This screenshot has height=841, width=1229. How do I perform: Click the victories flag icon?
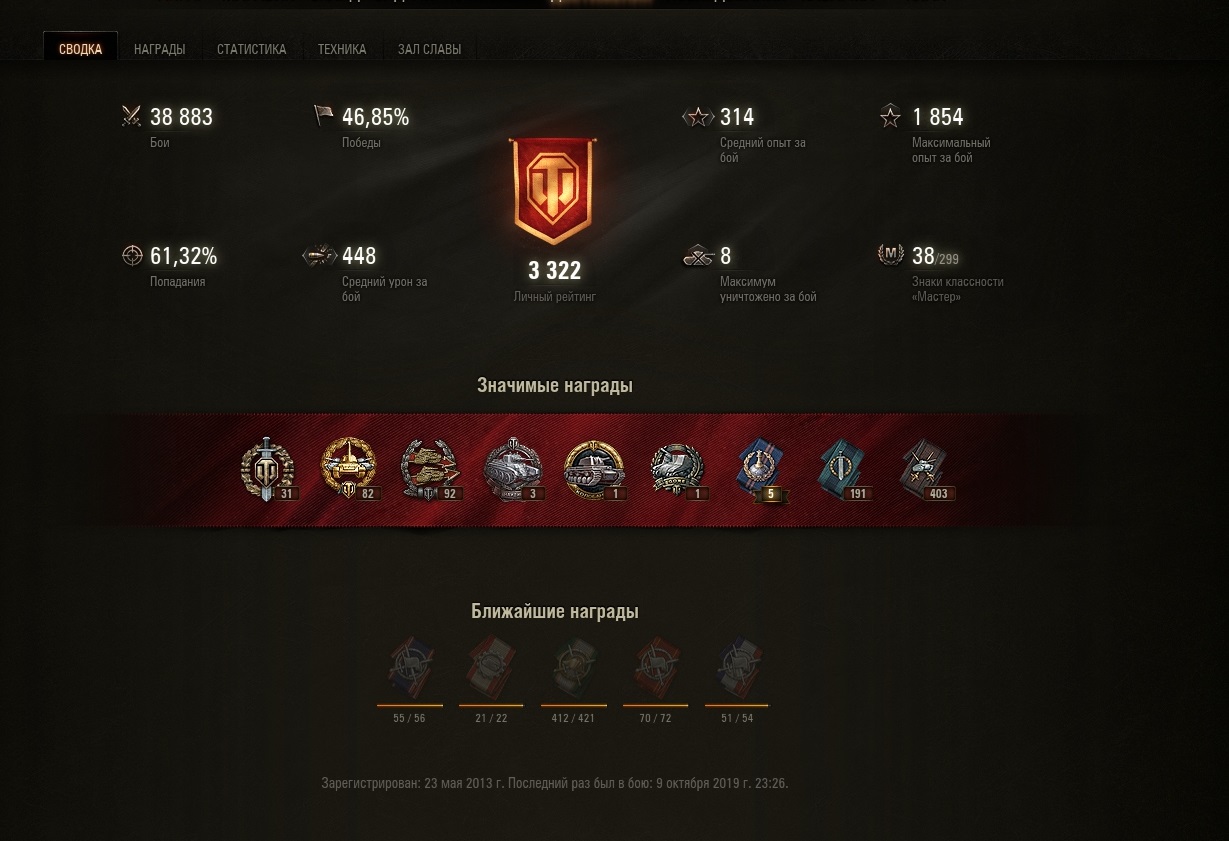323,116
